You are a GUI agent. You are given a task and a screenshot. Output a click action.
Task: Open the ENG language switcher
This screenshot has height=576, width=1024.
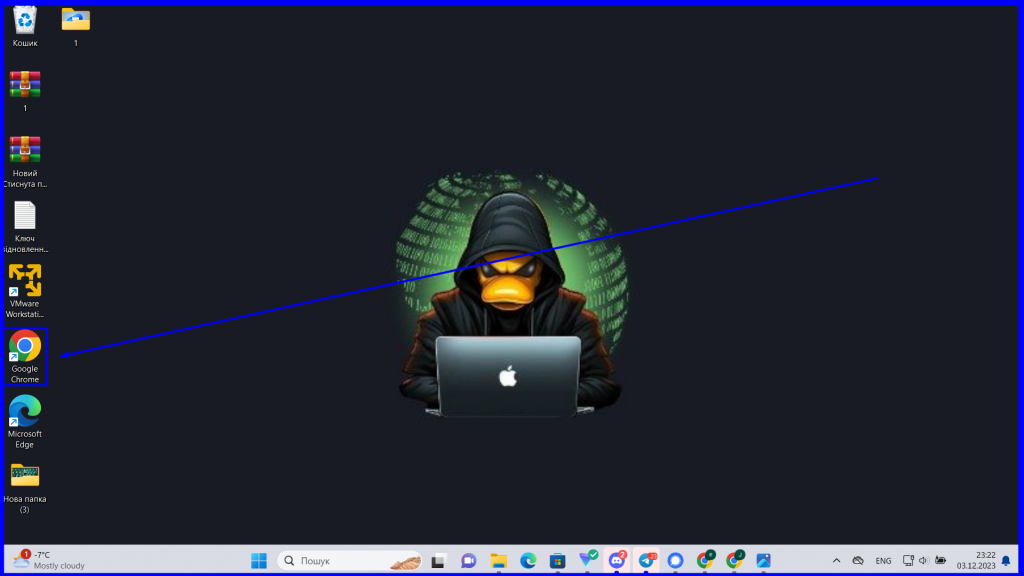[884, 560]
